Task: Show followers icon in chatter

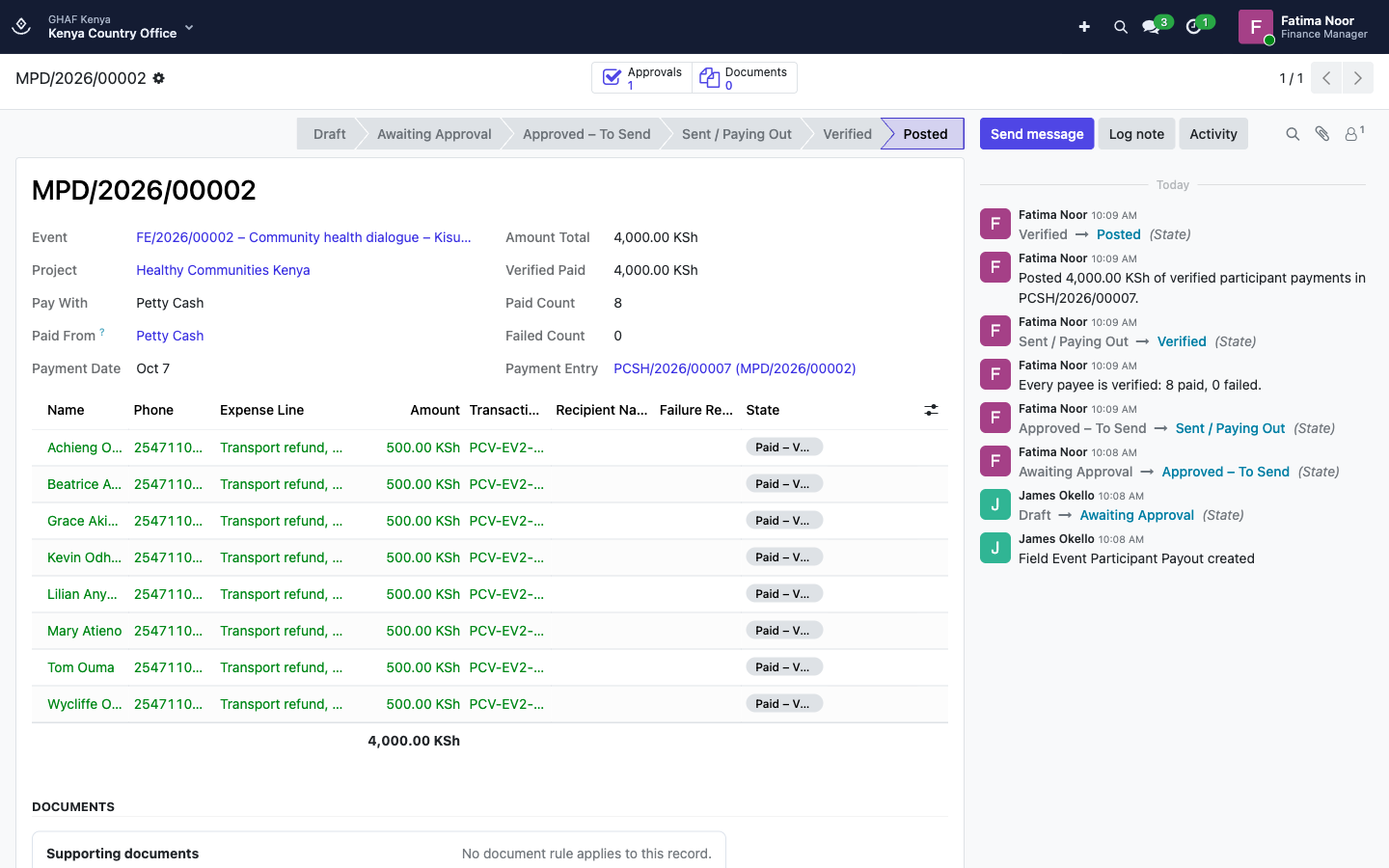Action: pyautogui.click(x=1354, y=134)
